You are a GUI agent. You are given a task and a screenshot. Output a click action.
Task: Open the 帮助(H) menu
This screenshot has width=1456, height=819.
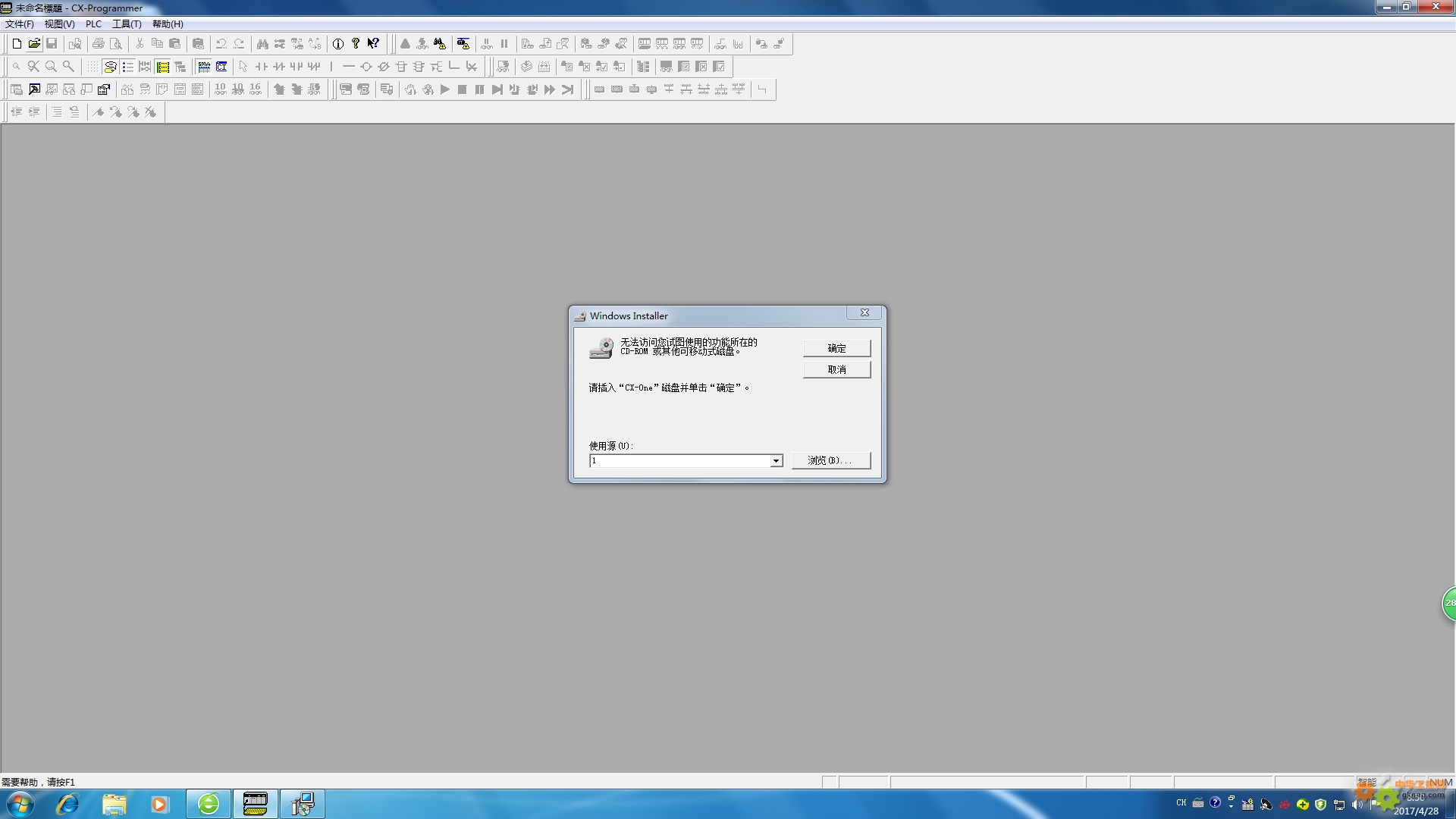168,24
